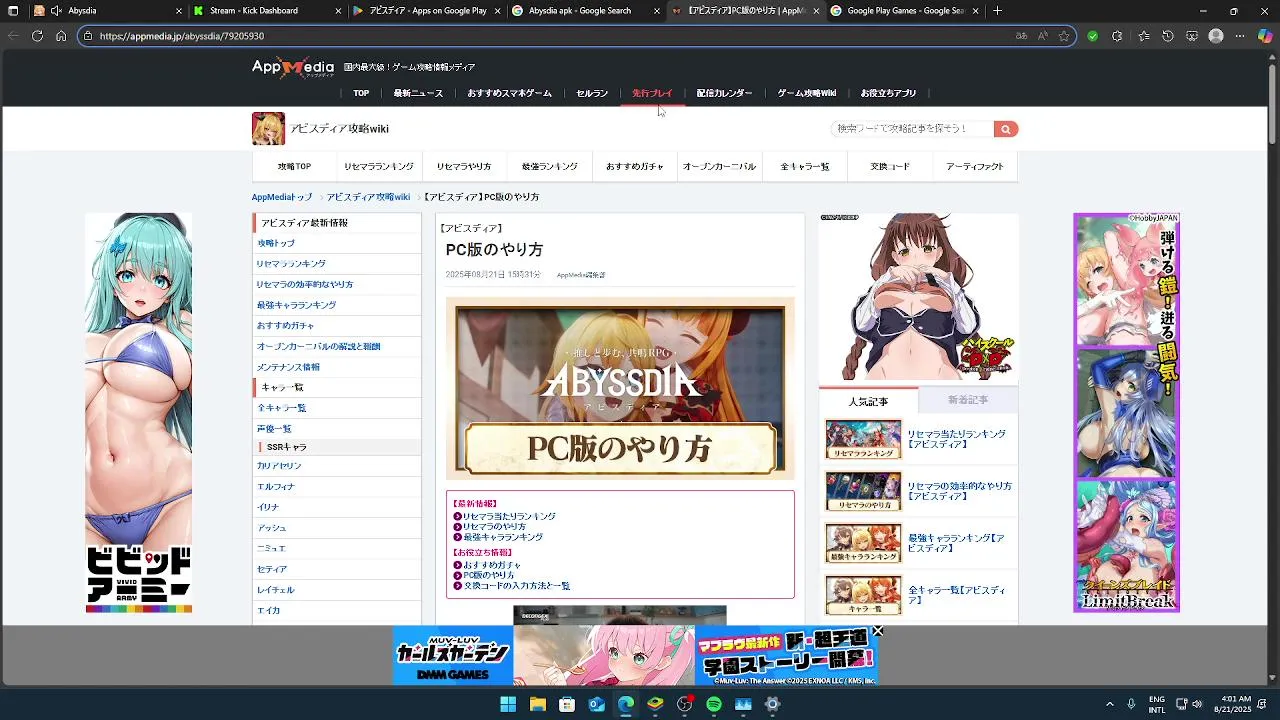Click the browser address bar URL
This screenshot has width=1280, height=720.
(x=182, y=36)
